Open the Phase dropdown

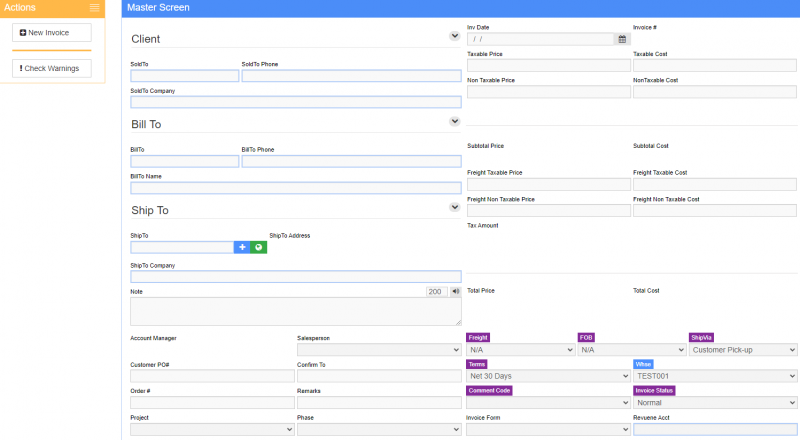tap(379, 429)
